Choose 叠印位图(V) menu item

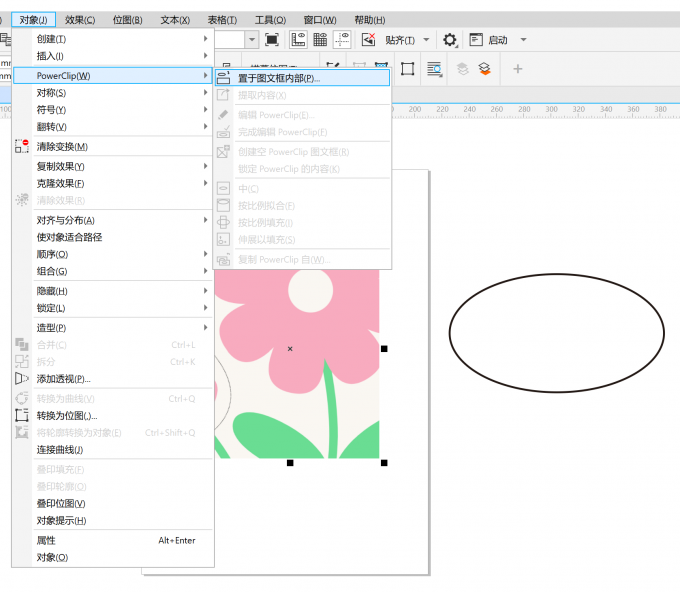click(x=113, y=504)
